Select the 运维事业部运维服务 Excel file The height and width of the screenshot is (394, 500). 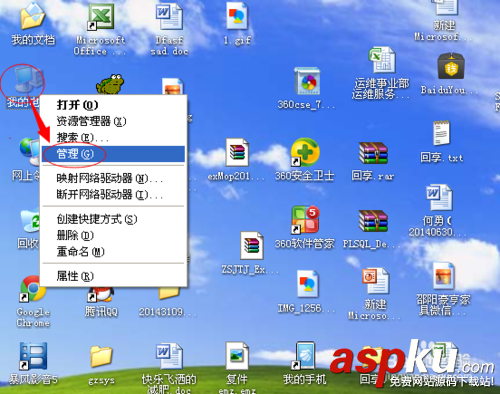pos(382,61)
